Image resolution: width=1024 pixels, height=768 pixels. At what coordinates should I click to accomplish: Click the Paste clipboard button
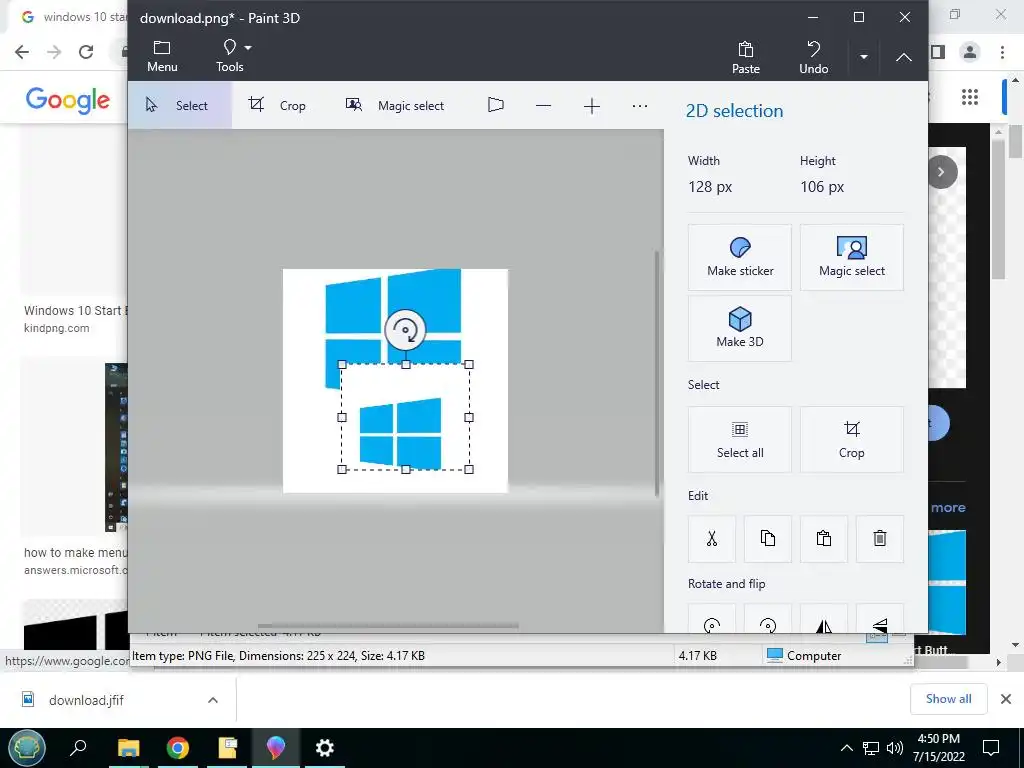tap(746, 57)
